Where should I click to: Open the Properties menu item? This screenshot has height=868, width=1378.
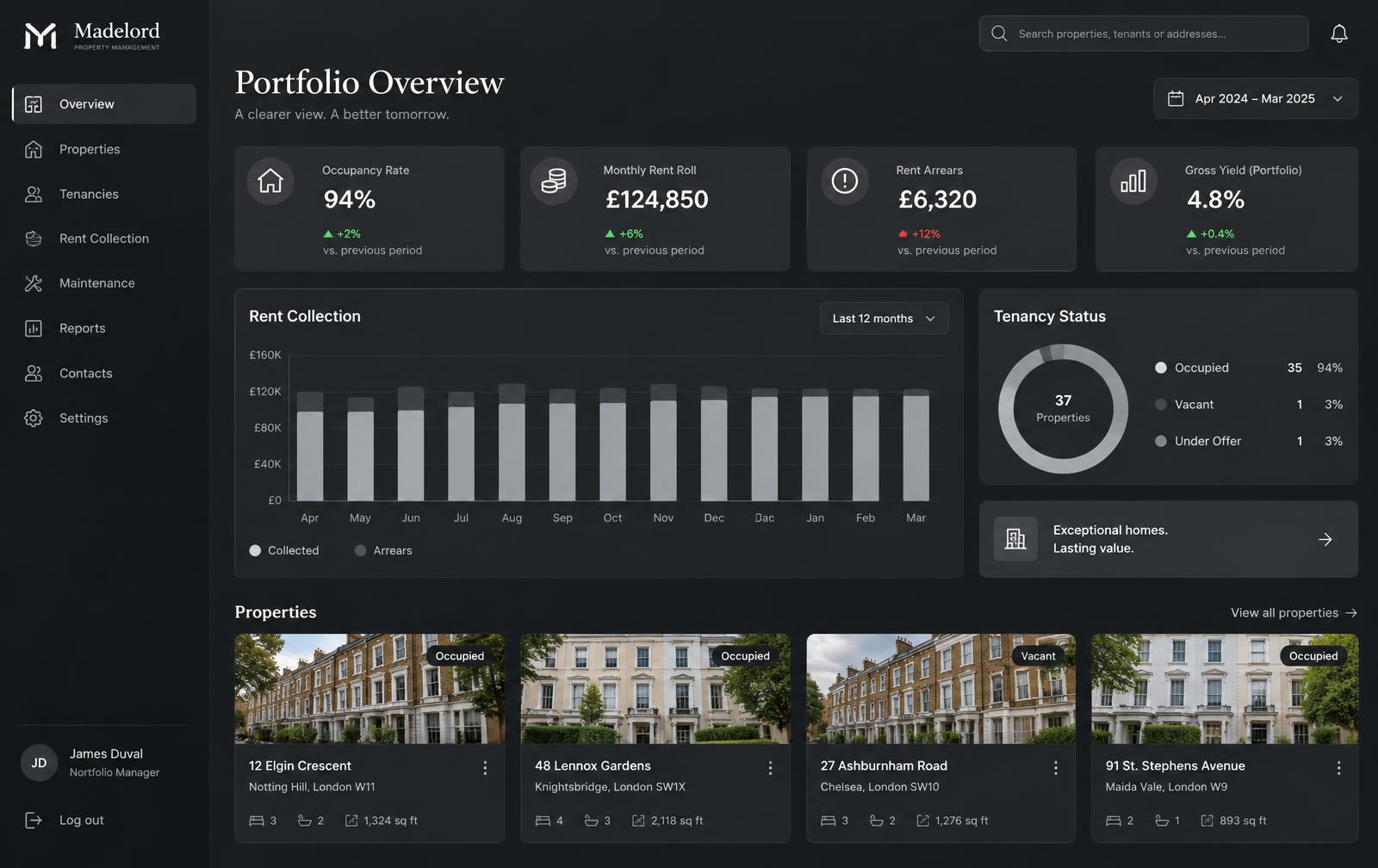[104, 149]
